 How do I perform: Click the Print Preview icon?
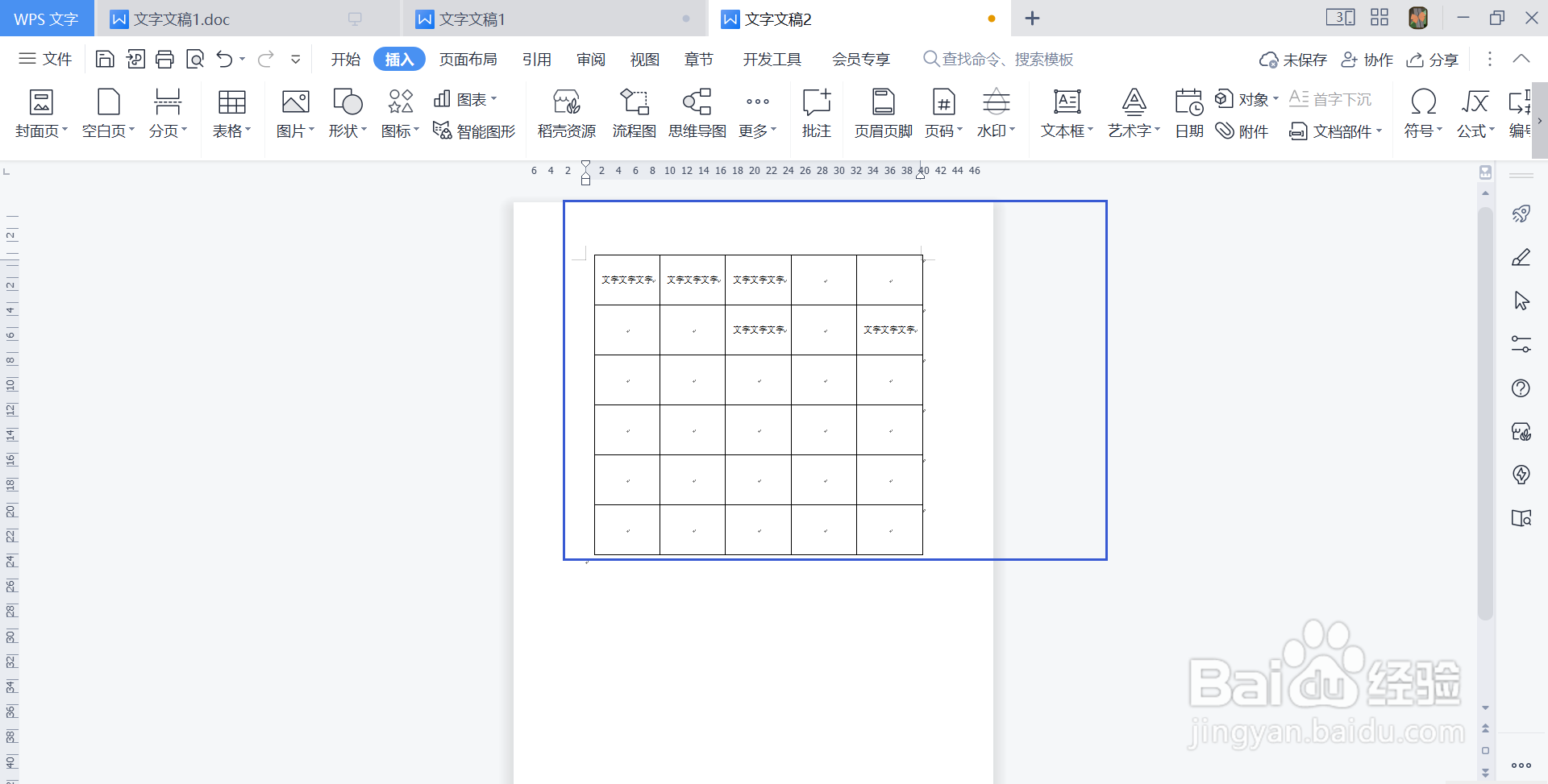tap(195, 59)
